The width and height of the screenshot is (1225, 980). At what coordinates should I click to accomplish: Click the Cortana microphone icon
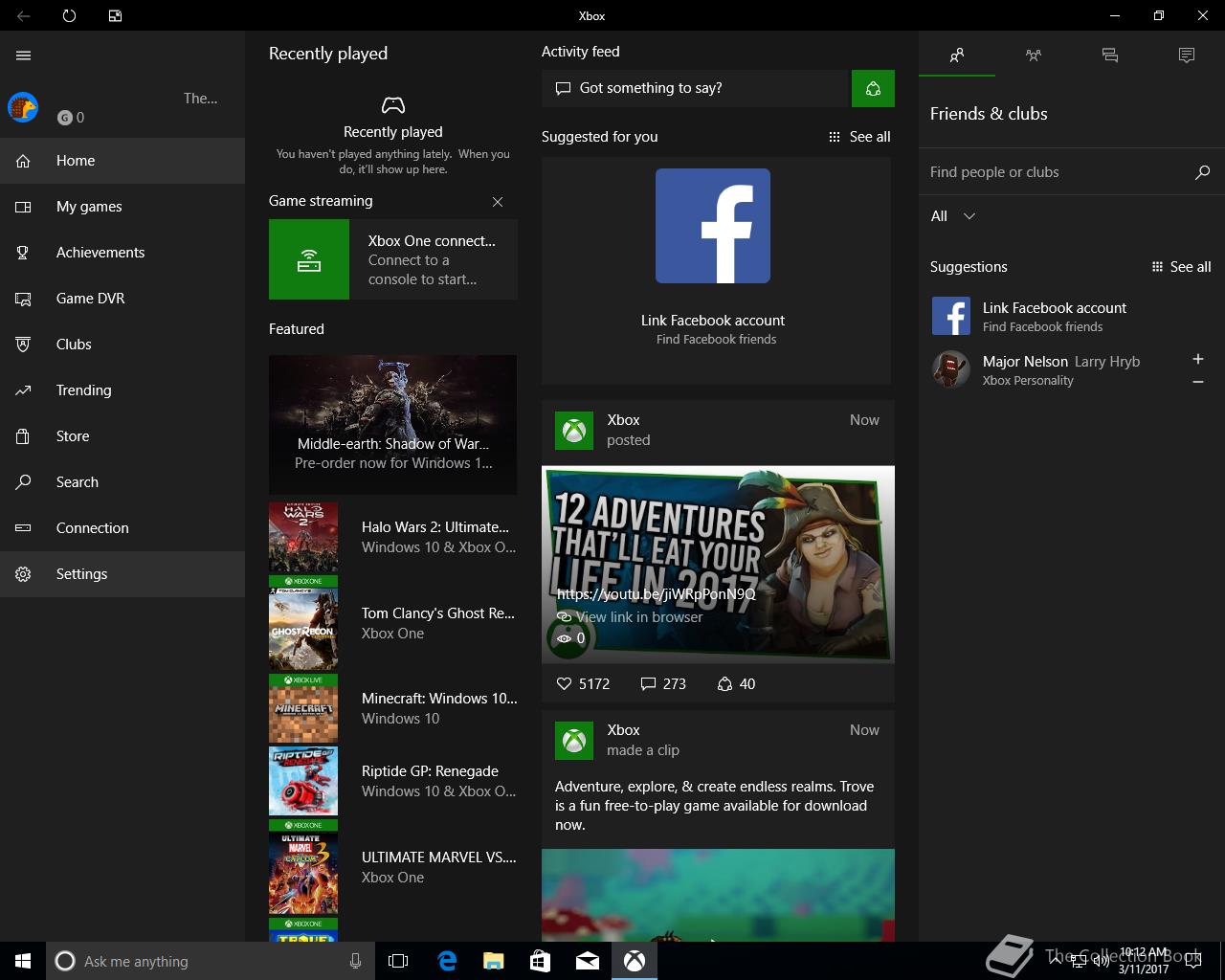click(355, 961)
